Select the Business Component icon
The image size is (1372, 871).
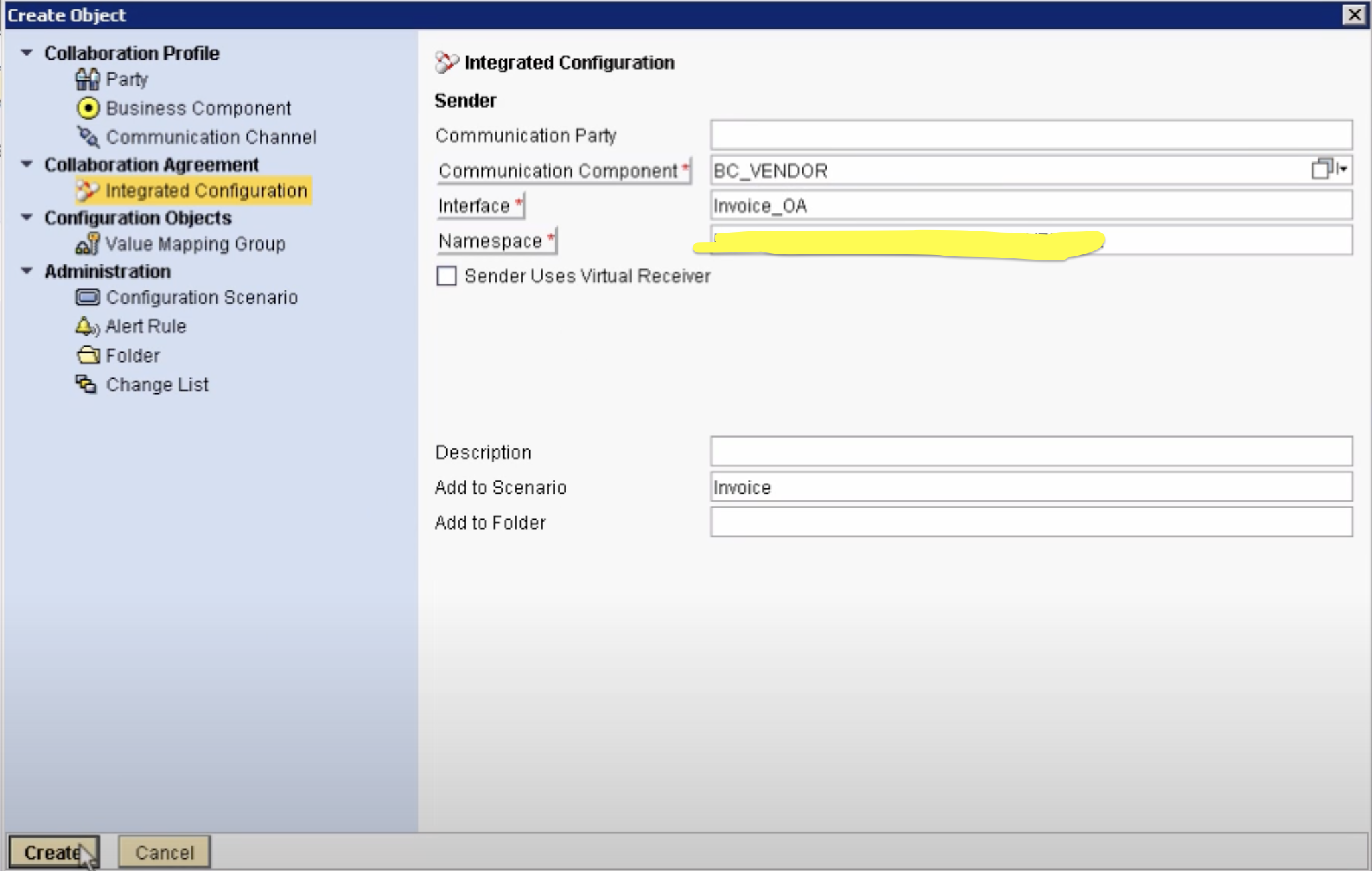point(88,108)
